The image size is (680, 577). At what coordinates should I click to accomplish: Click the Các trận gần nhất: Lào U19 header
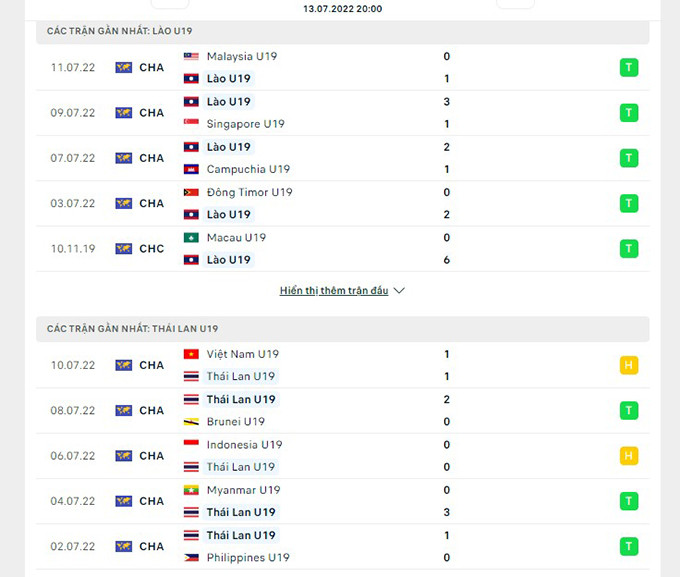pyautogui.click(x=120, y=32)
